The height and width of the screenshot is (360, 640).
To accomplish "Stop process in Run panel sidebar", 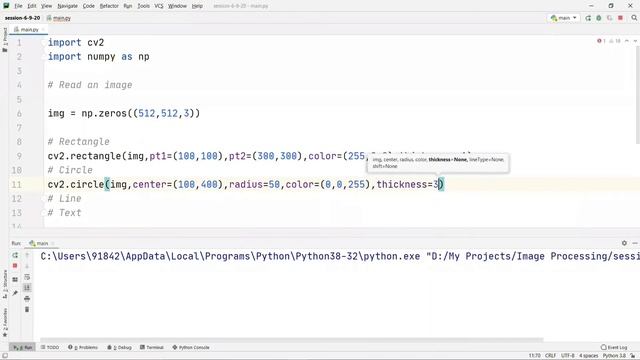I will click(15, 266).
